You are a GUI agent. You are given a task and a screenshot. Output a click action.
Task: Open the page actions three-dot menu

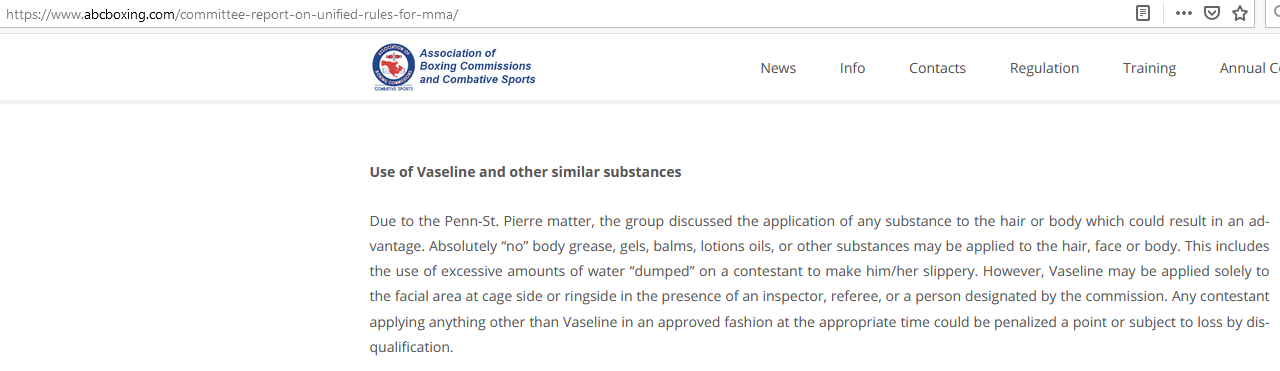(1184, 13)
